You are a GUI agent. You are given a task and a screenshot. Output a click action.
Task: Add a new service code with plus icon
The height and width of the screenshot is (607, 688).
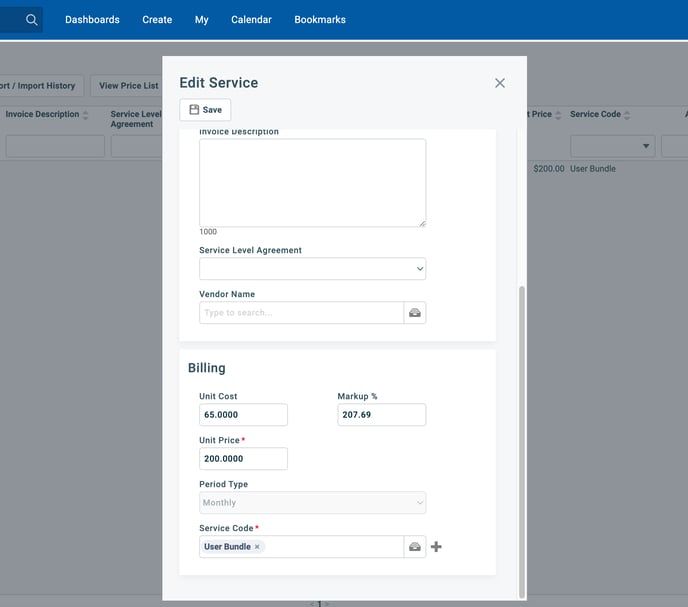(436, 546)
